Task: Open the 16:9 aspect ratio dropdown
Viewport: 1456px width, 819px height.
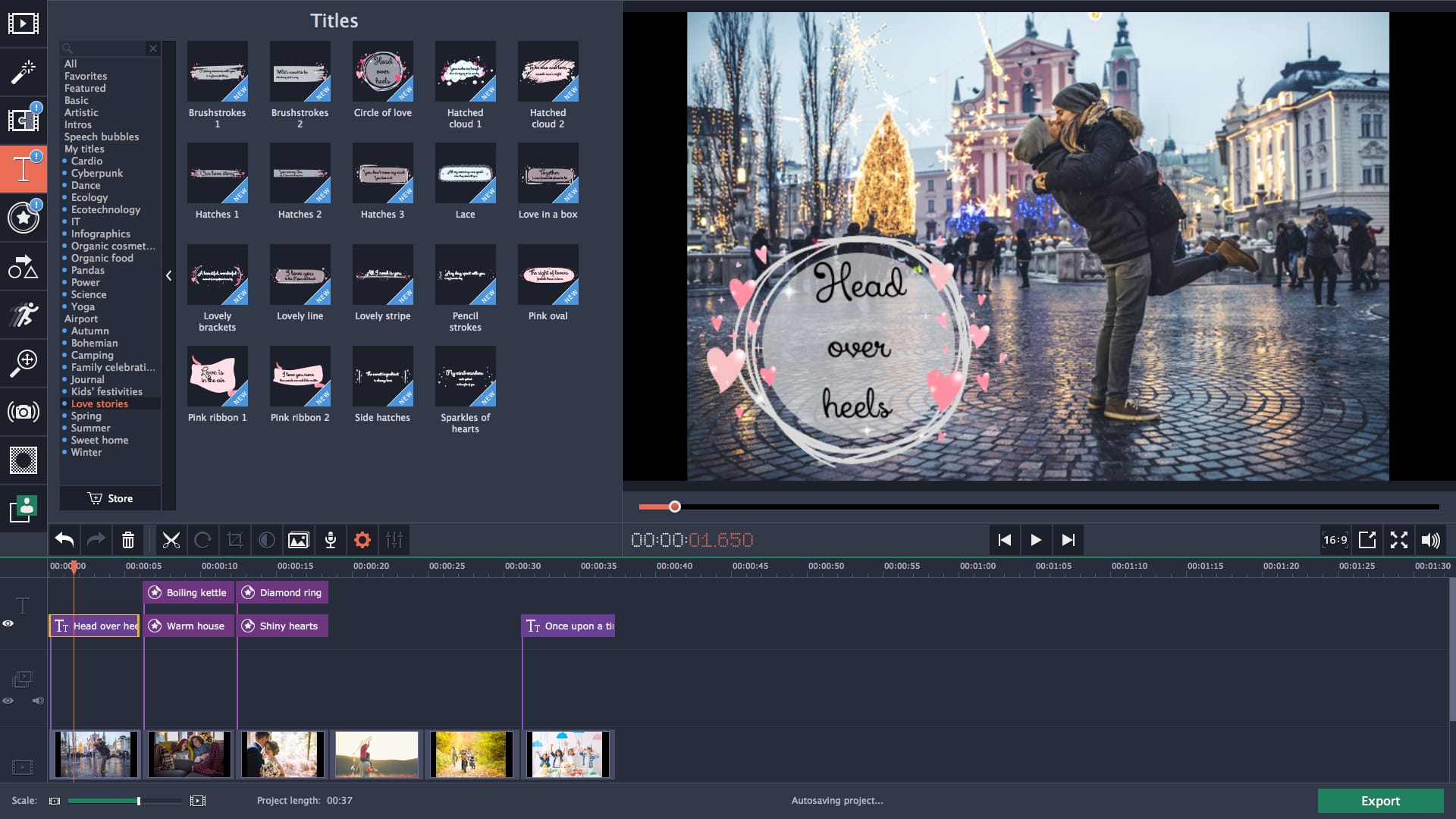Action: point(1335,540)
